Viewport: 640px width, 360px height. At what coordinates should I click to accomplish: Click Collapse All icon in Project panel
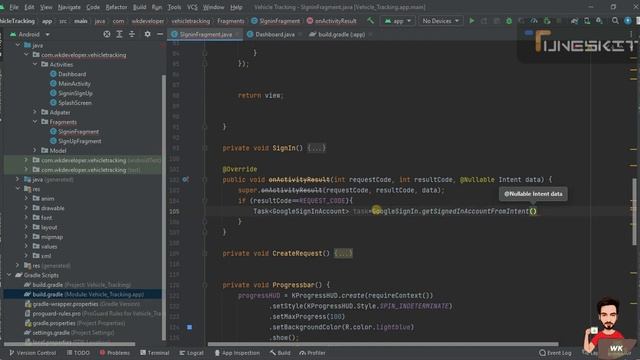132,34
